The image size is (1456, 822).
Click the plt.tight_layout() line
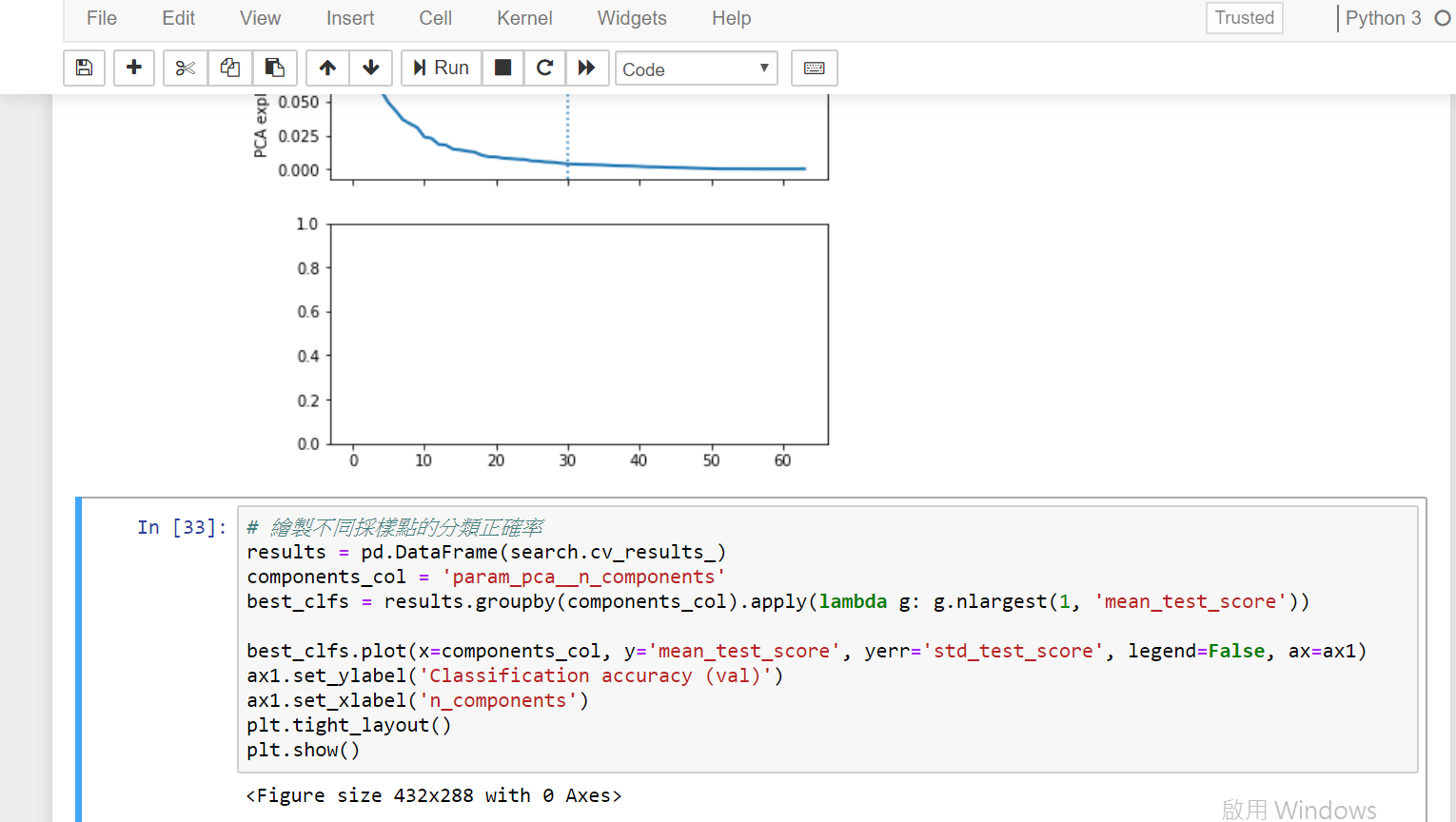point(349,725)
